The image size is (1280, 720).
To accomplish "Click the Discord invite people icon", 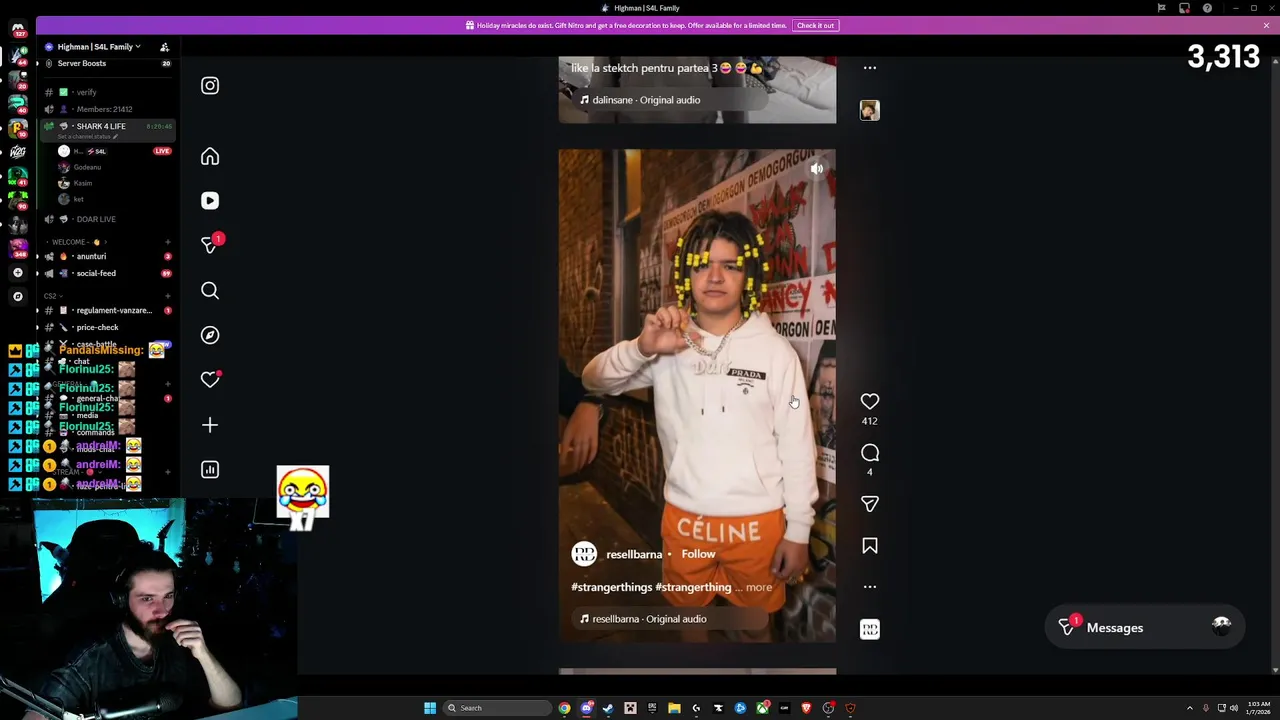I will [164, 47].
